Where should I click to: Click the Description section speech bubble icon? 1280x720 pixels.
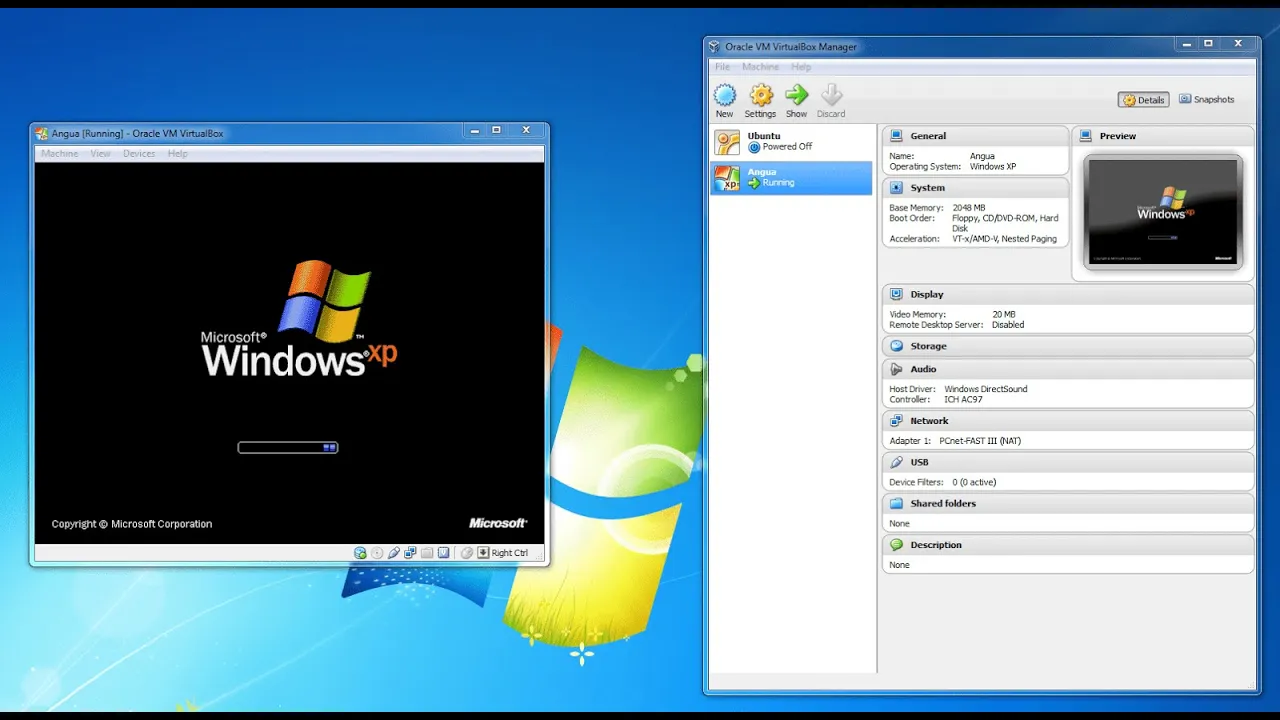(896, 545)
